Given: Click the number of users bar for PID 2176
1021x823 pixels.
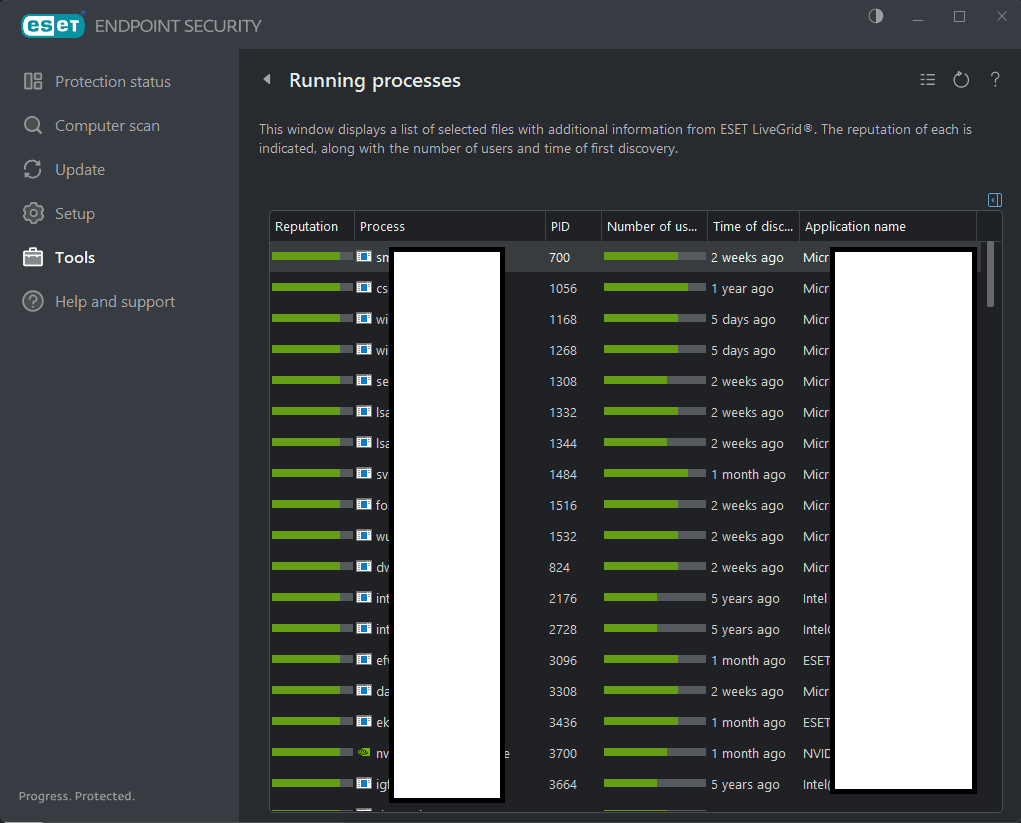Looking at the screenshot, I should [x=654, y=597].
